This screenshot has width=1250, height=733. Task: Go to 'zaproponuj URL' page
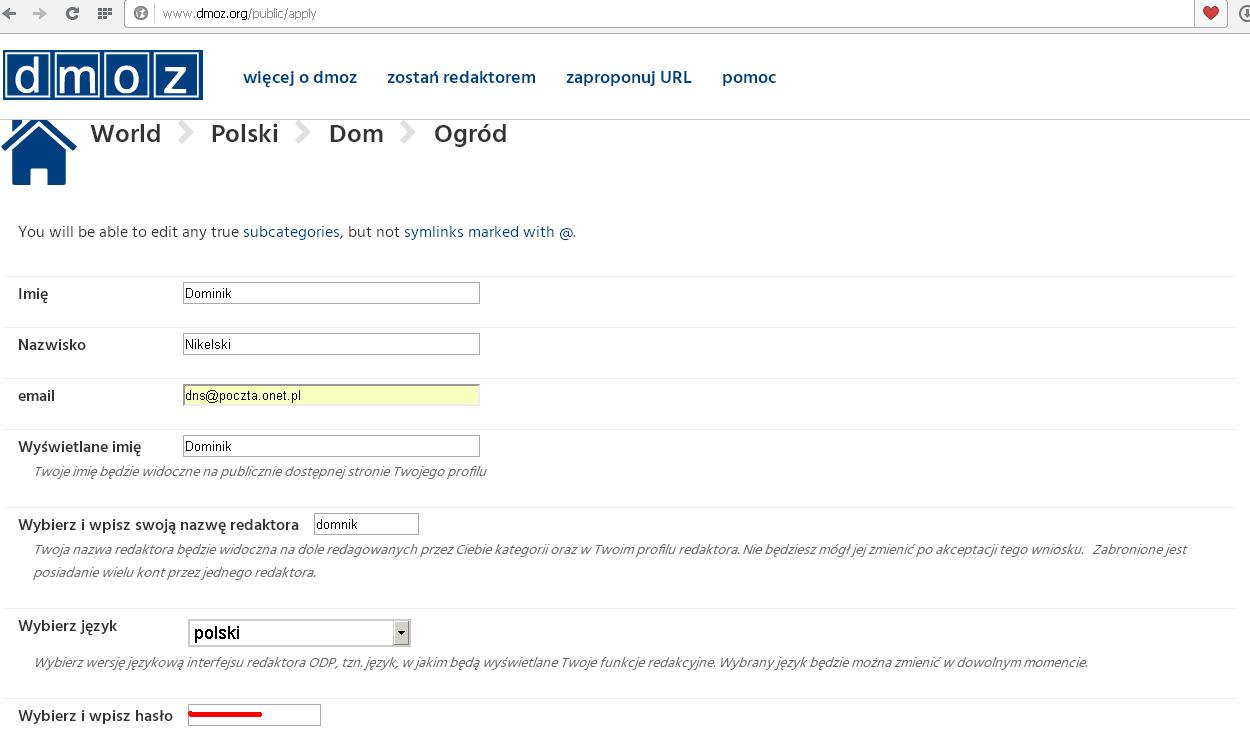click(x=628, y=77)
